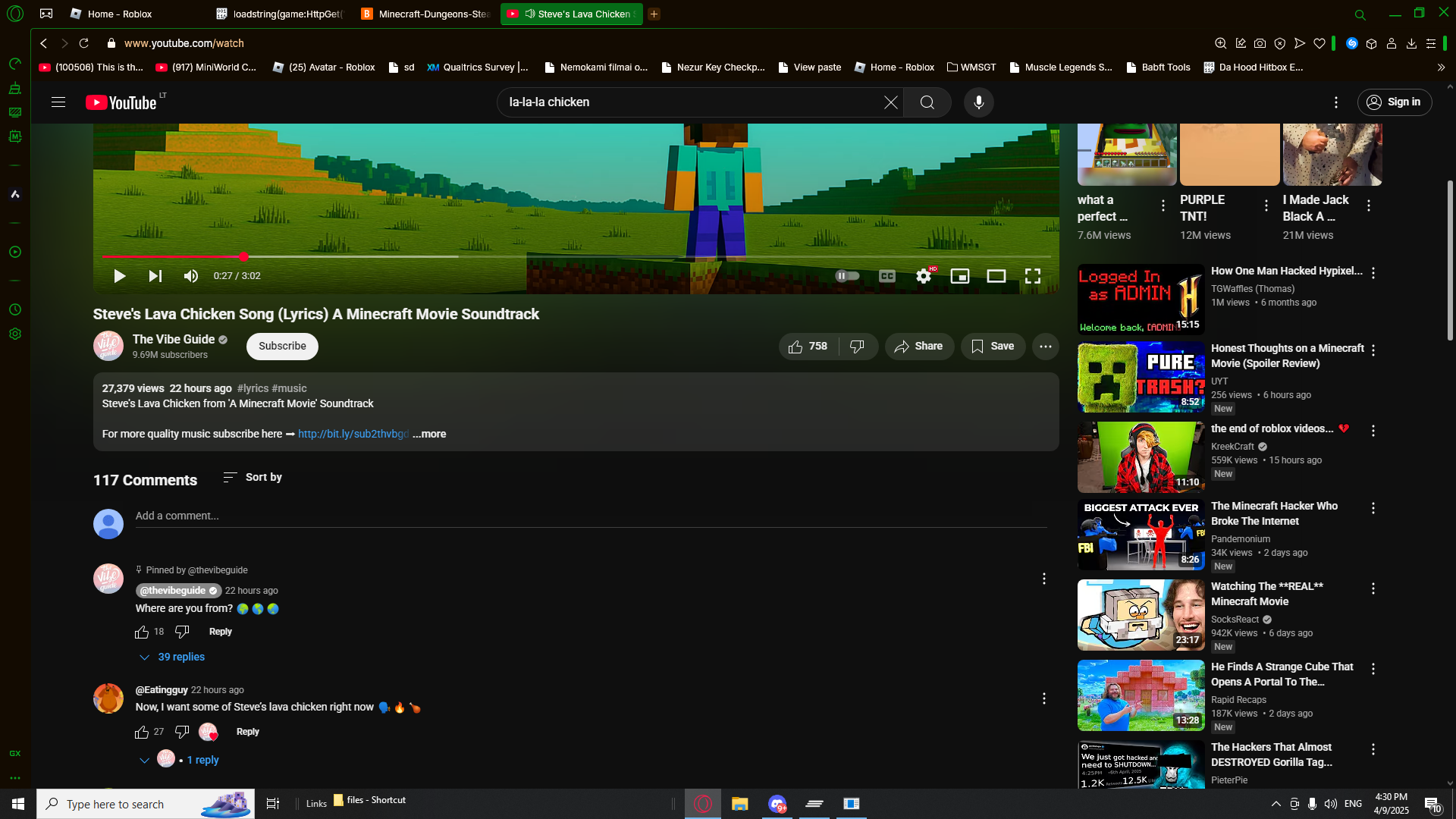
Task: Reply to the Eatingguy comment
Action: point(248,732)
